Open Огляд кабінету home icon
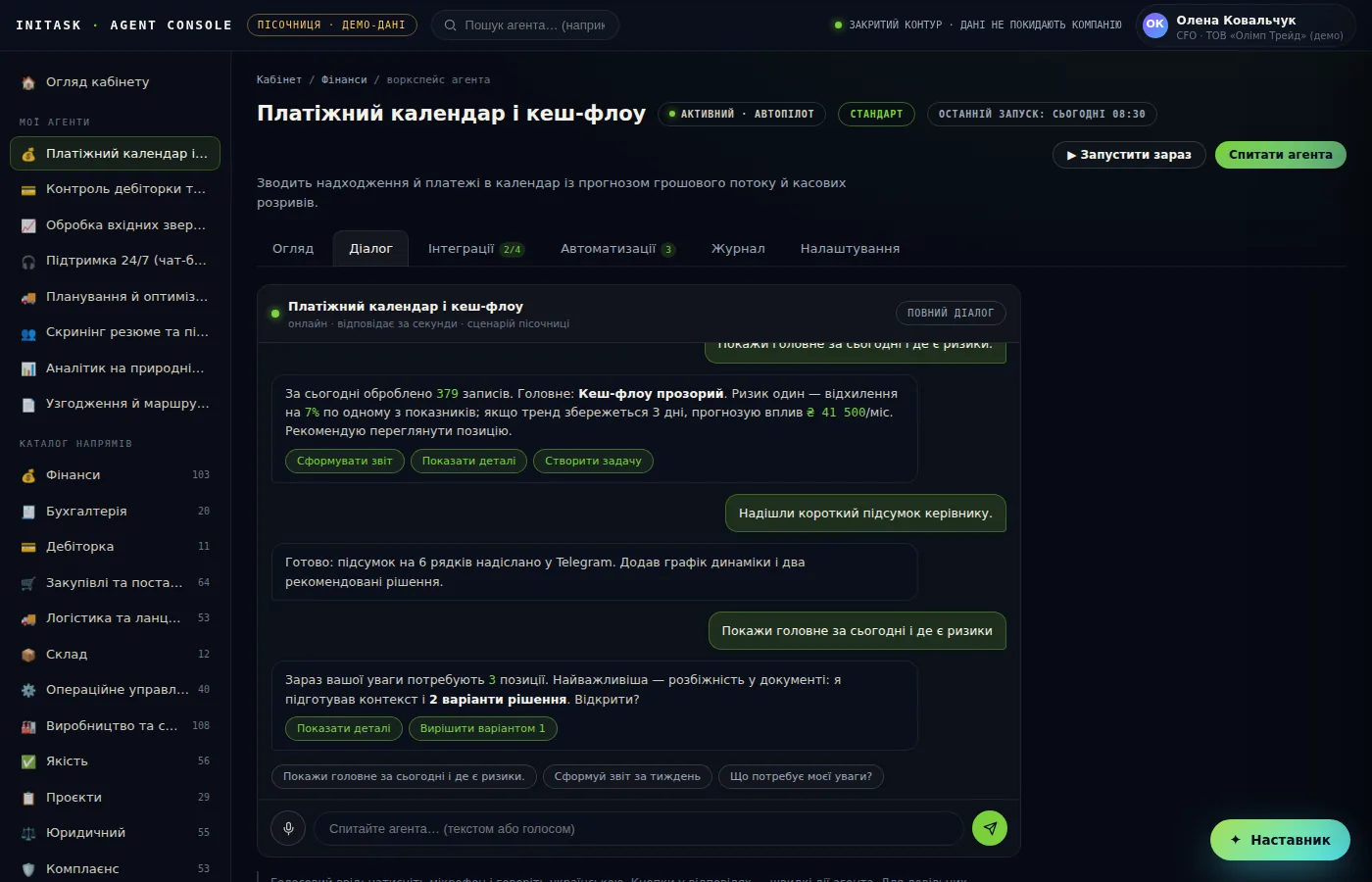Screen dimensions: 1372x882 click(x=28, y=82)
